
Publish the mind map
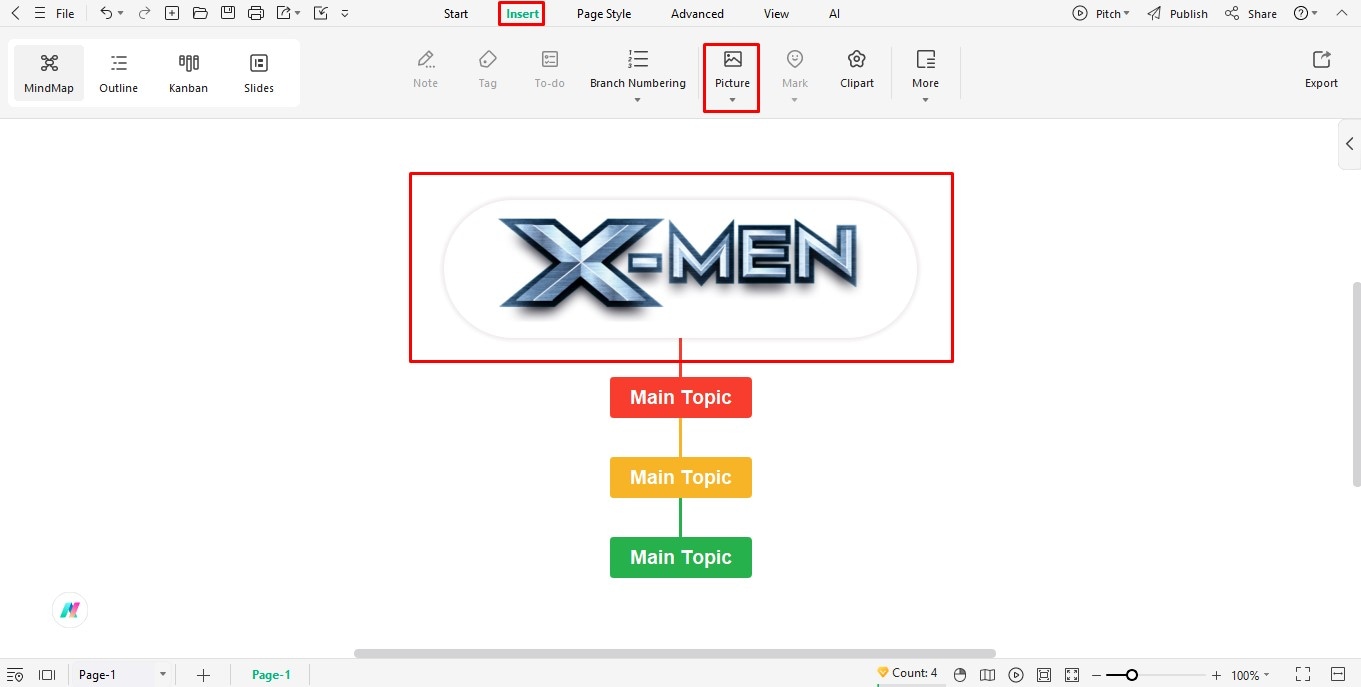1177,14
